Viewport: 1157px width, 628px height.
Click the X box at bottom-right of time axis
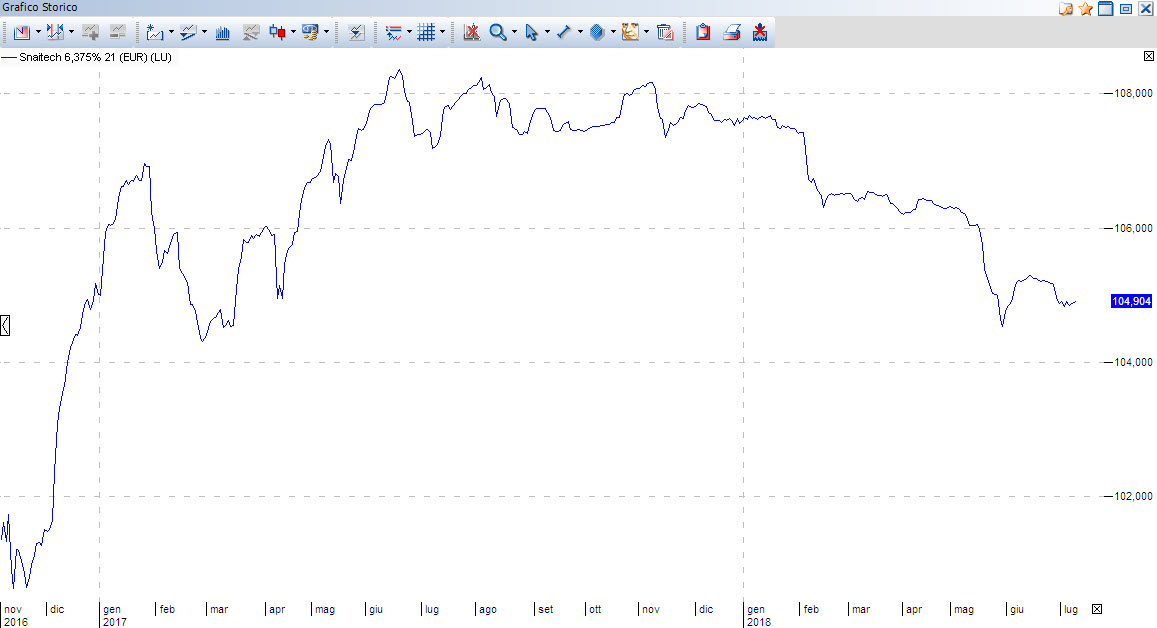pos(1097,609)
